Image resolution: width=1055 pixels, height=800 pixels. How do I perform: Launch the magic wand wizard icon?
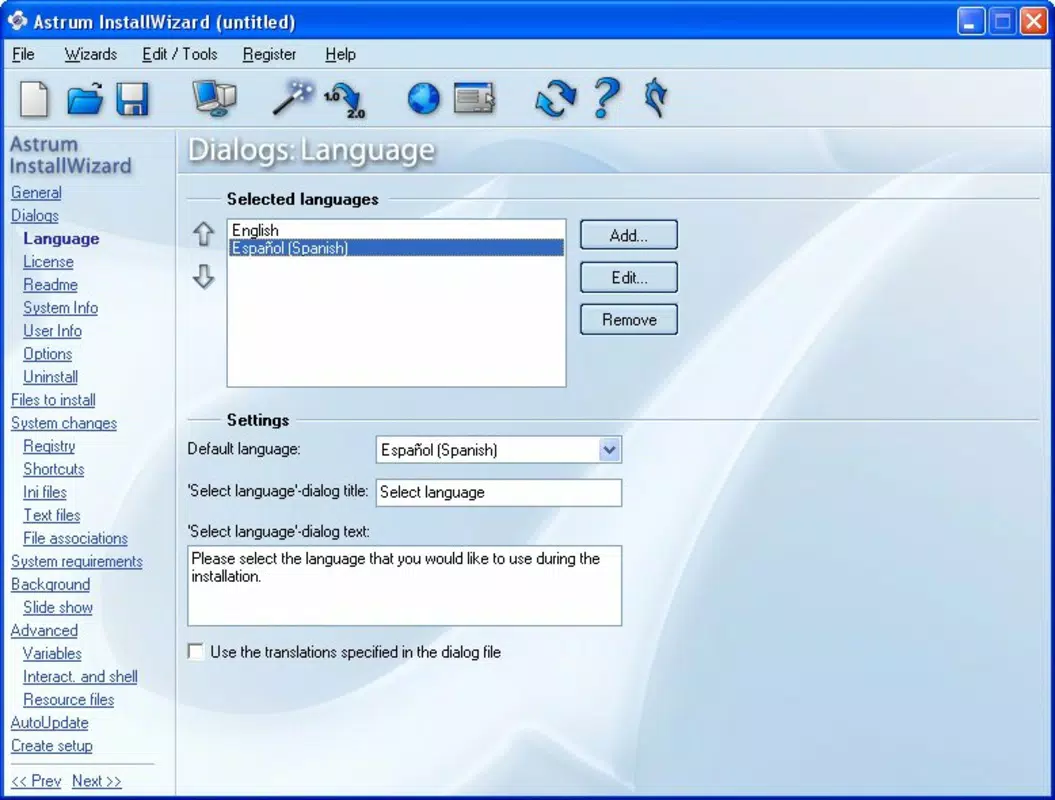coord(293,98)
